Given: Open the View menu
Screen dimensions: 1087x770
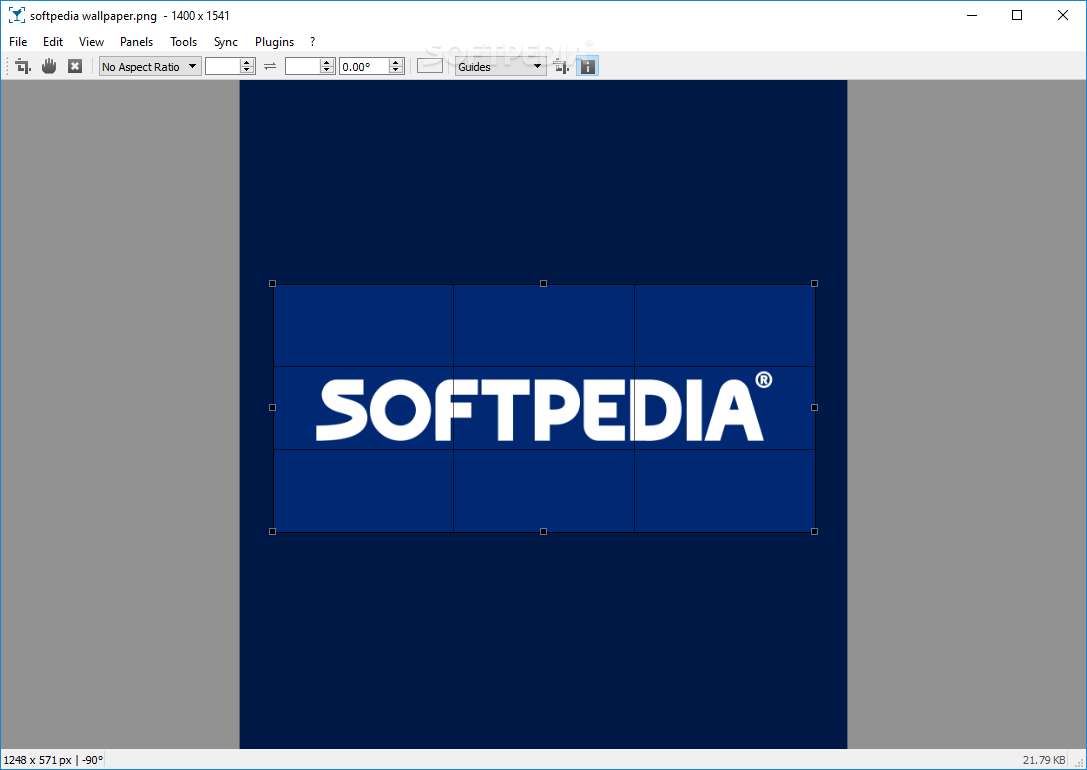Looking at the screenshot, I should 91,42.
